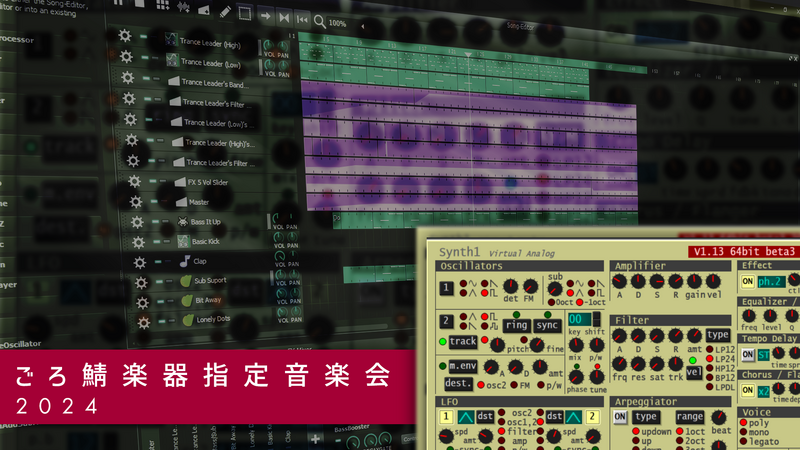Switch to LFO 2 tab
The image size is (800, 450).
tap(592, 416)
